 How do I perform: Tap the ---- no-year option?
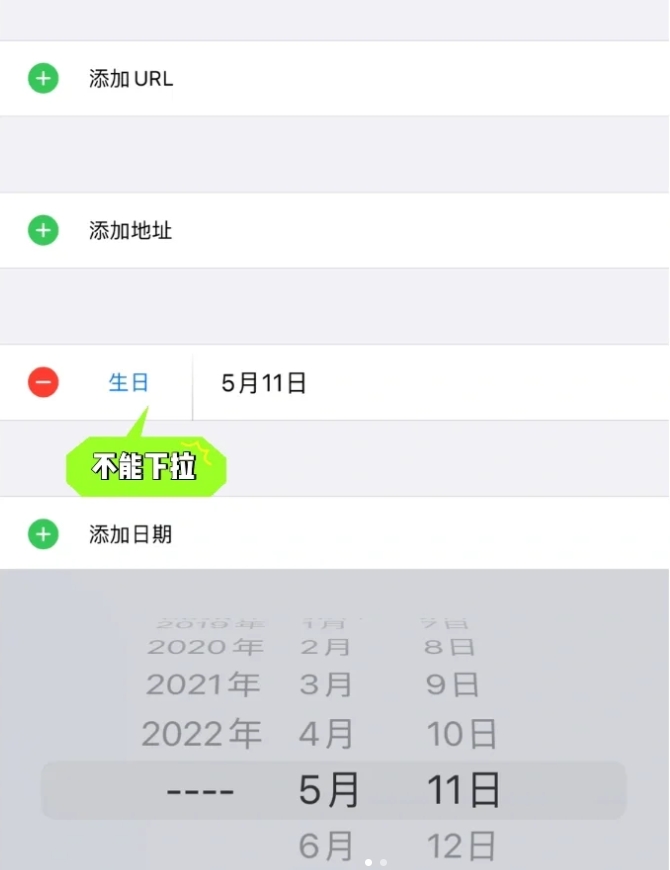coord(201,791)
